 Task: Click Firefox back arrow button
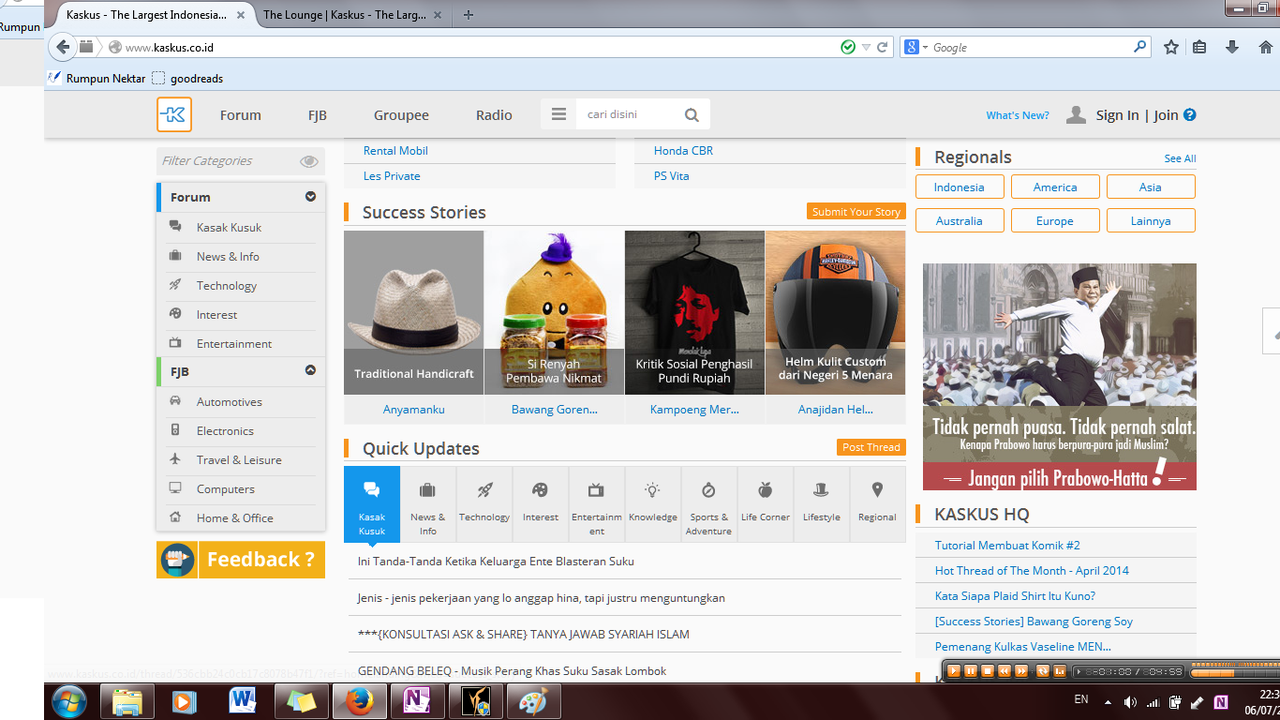(x=63, y=47)
